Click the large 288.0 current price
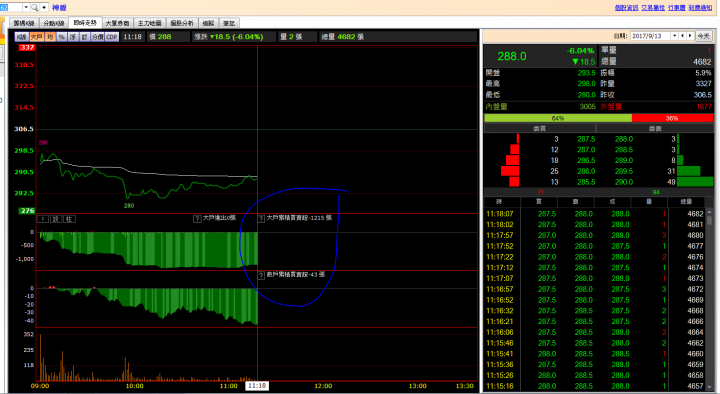The height and width of the screenshot is (394, 720). pyautogui.click(x=512, y=56)
